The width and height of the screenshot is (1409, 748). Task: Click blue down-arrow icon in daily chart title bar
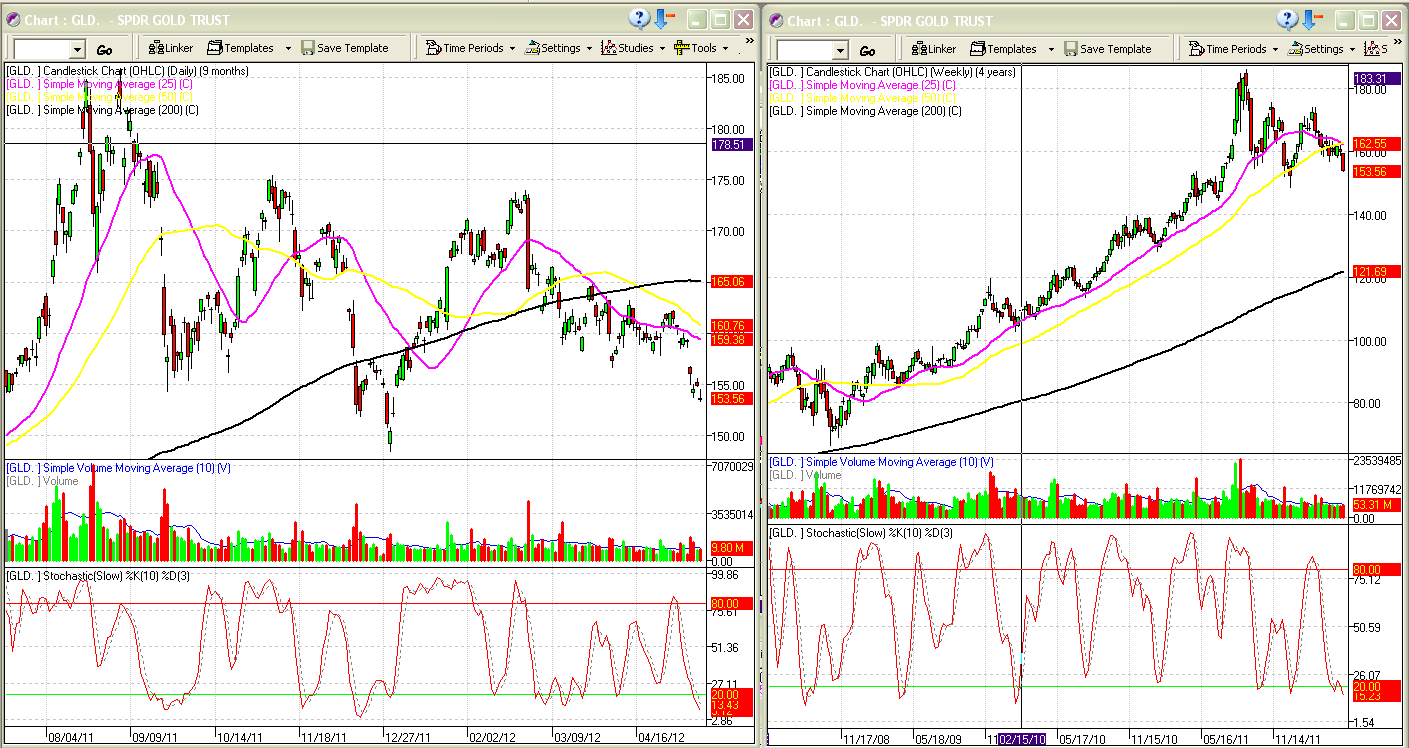point(663,19)
